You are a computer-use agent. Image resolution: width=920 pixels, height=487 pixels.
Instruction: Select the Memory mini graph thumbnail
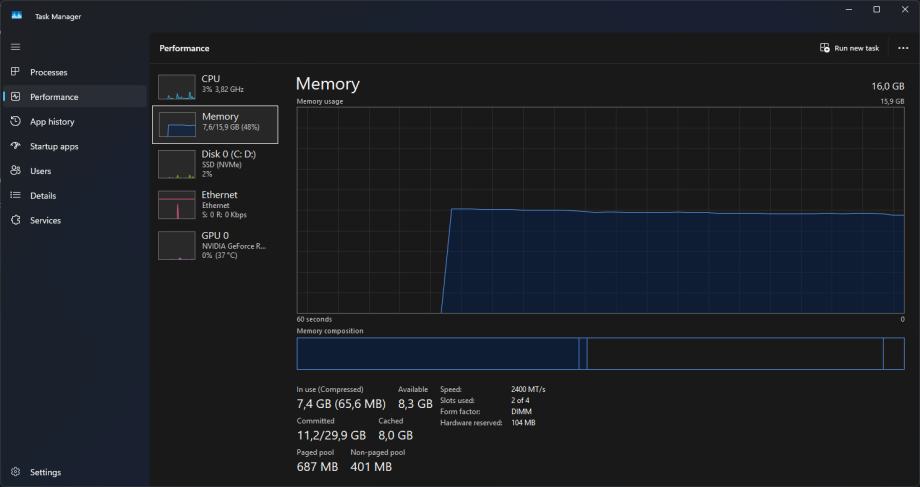[x=177, y=124]
